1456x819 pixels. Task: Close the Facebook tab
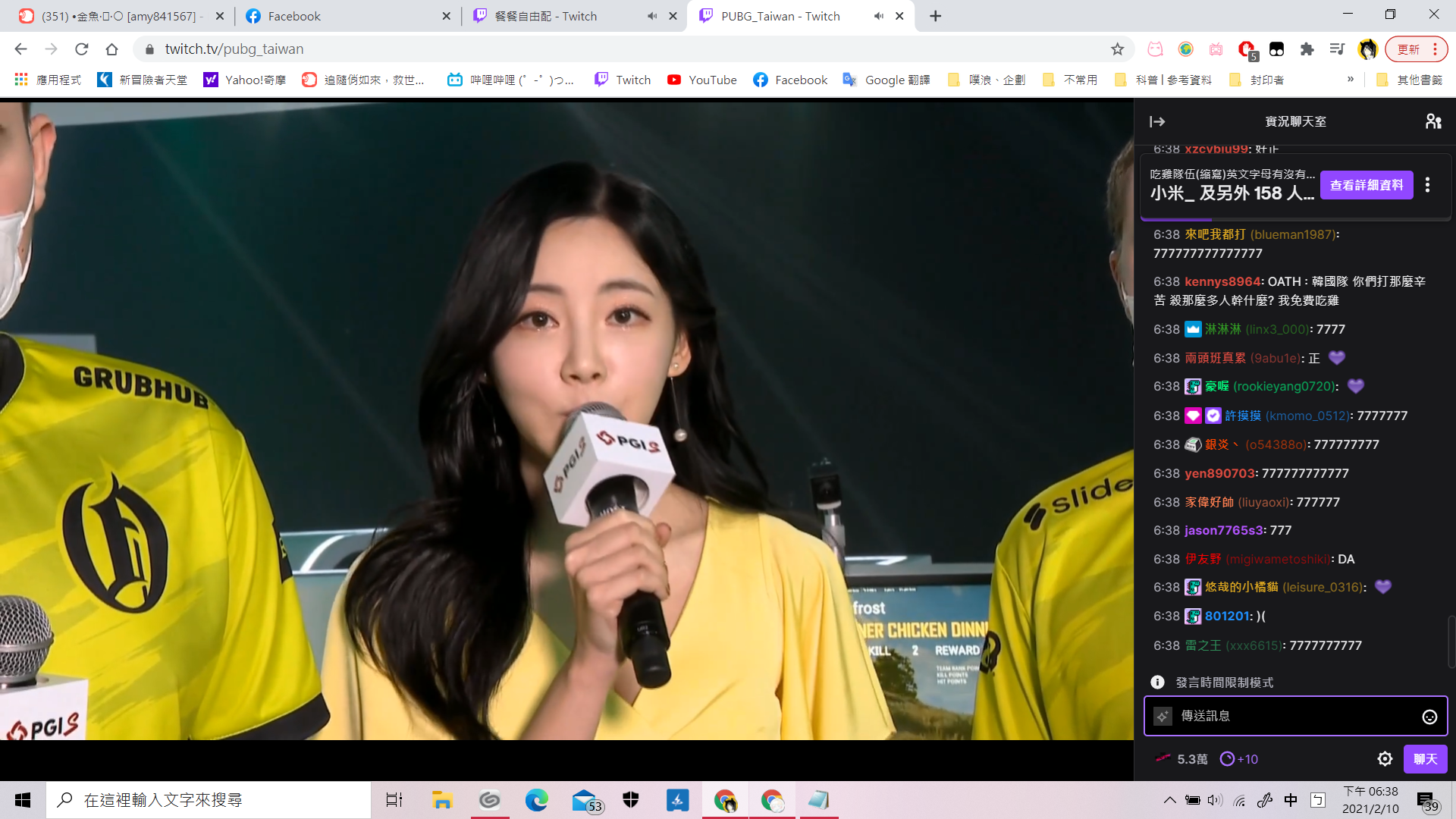tap(446, 16)
